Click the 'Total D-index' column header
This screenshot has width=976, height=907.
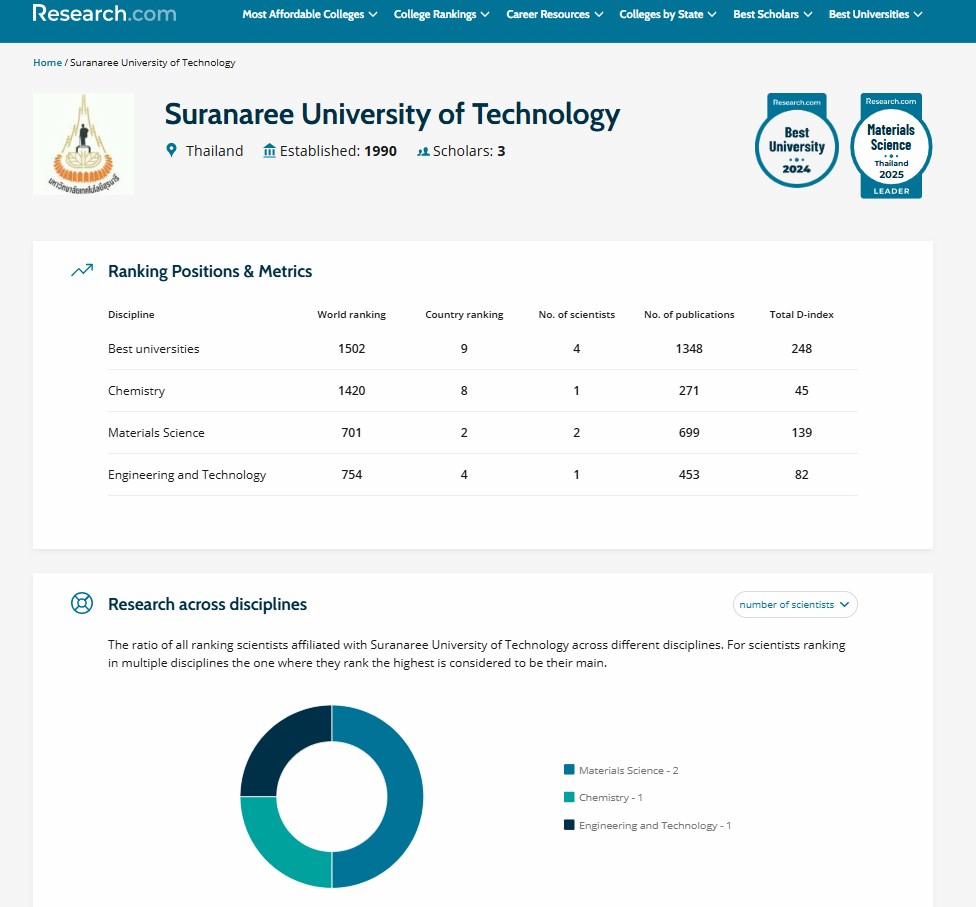click(x=802, y=314)
